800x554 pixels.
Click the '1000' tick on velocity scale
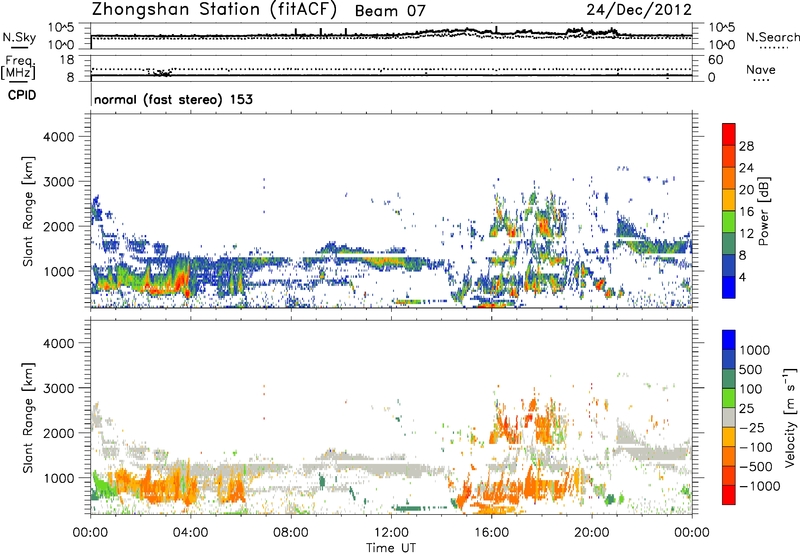[x=754, y=350]
